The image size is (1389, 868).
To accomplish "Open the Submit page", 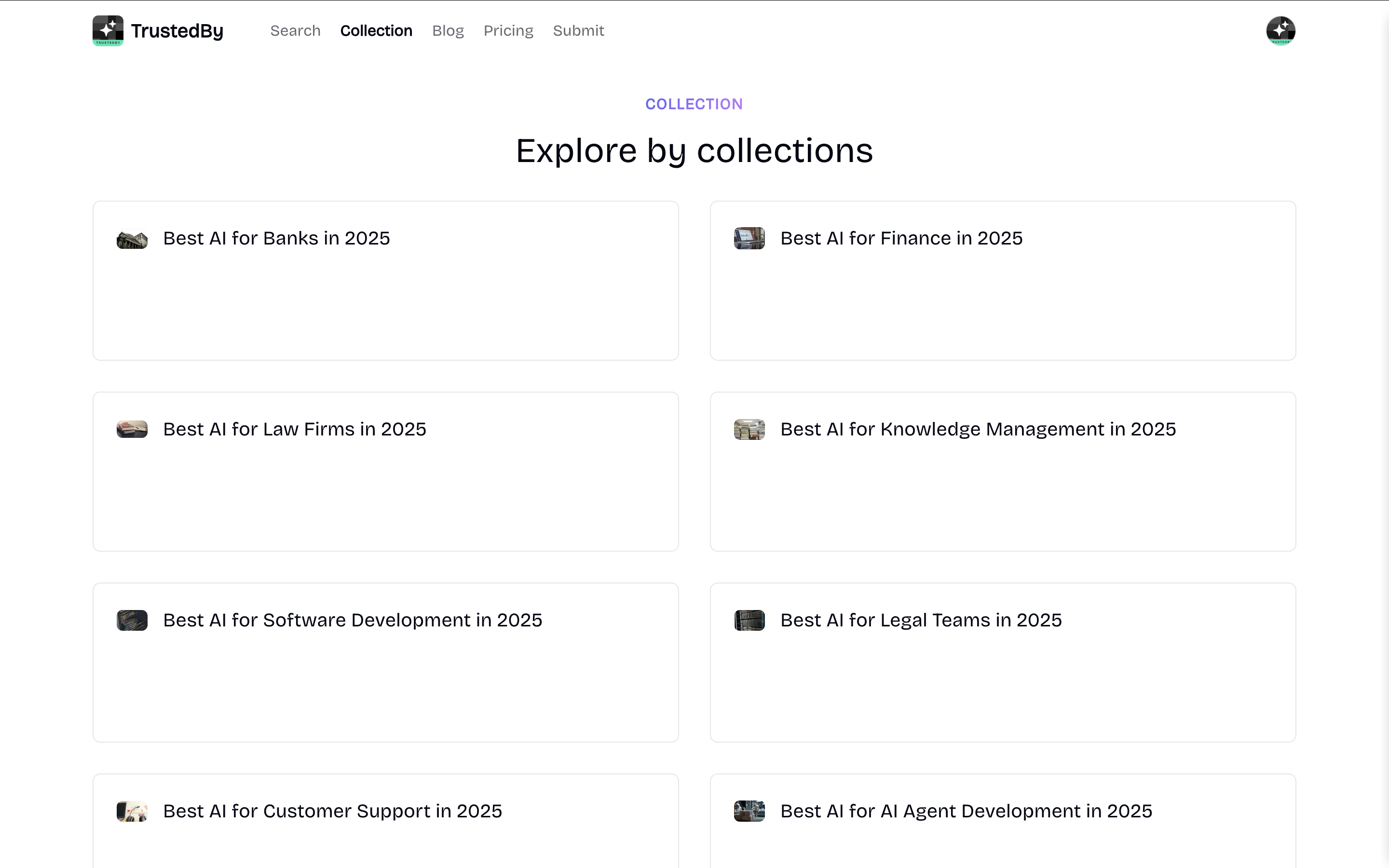I will [578, 31].
